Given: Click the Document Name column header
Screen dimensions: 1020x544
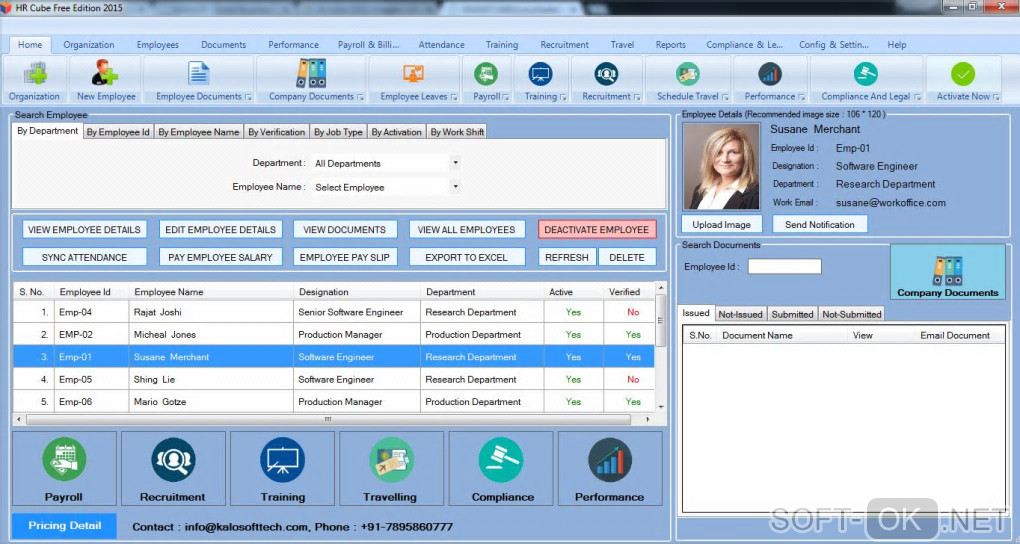Looking at the screenshot, I should pos(783,335).
